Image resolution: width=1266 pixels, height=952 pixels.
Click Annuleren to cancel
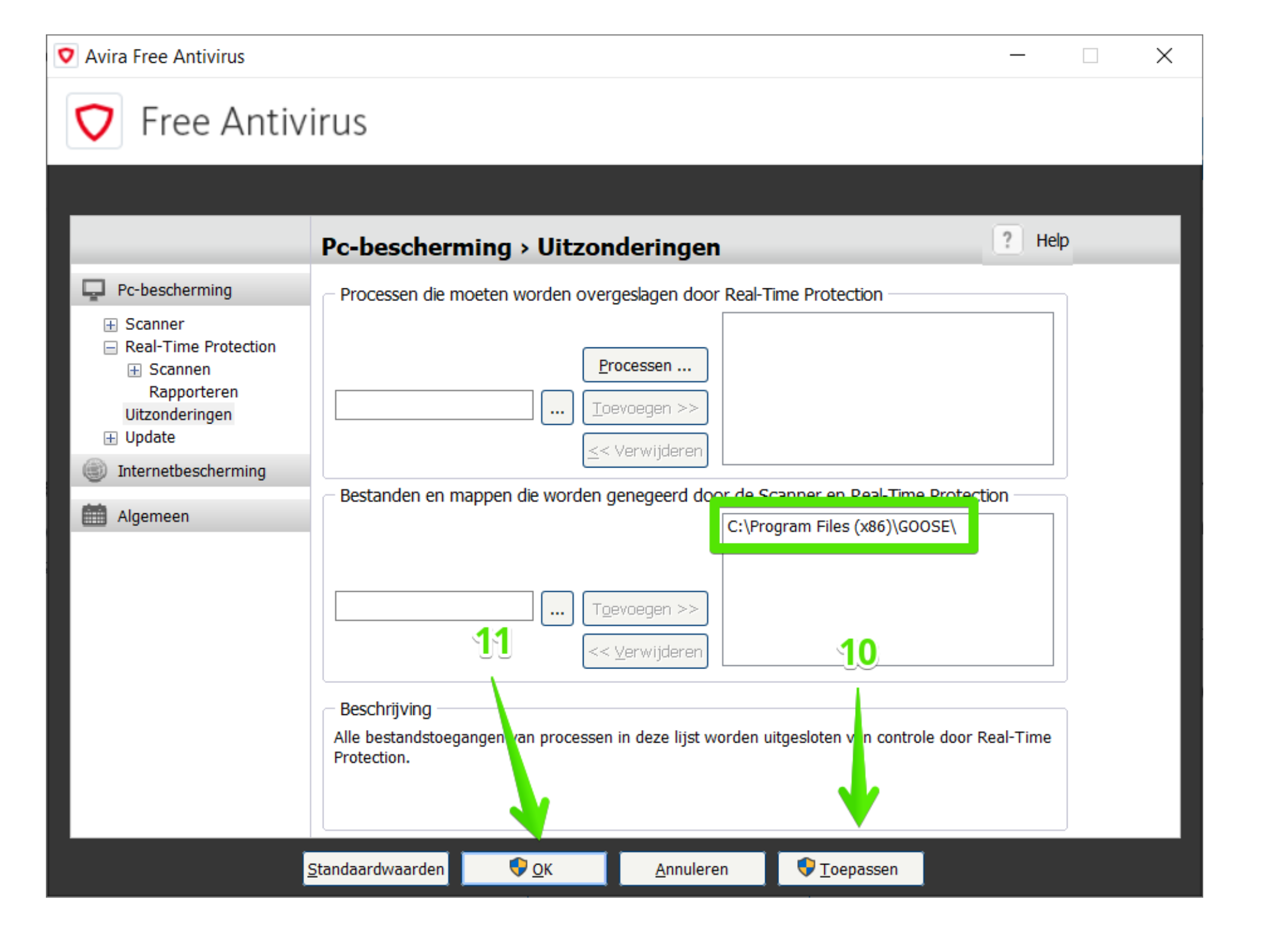[692, 869]
